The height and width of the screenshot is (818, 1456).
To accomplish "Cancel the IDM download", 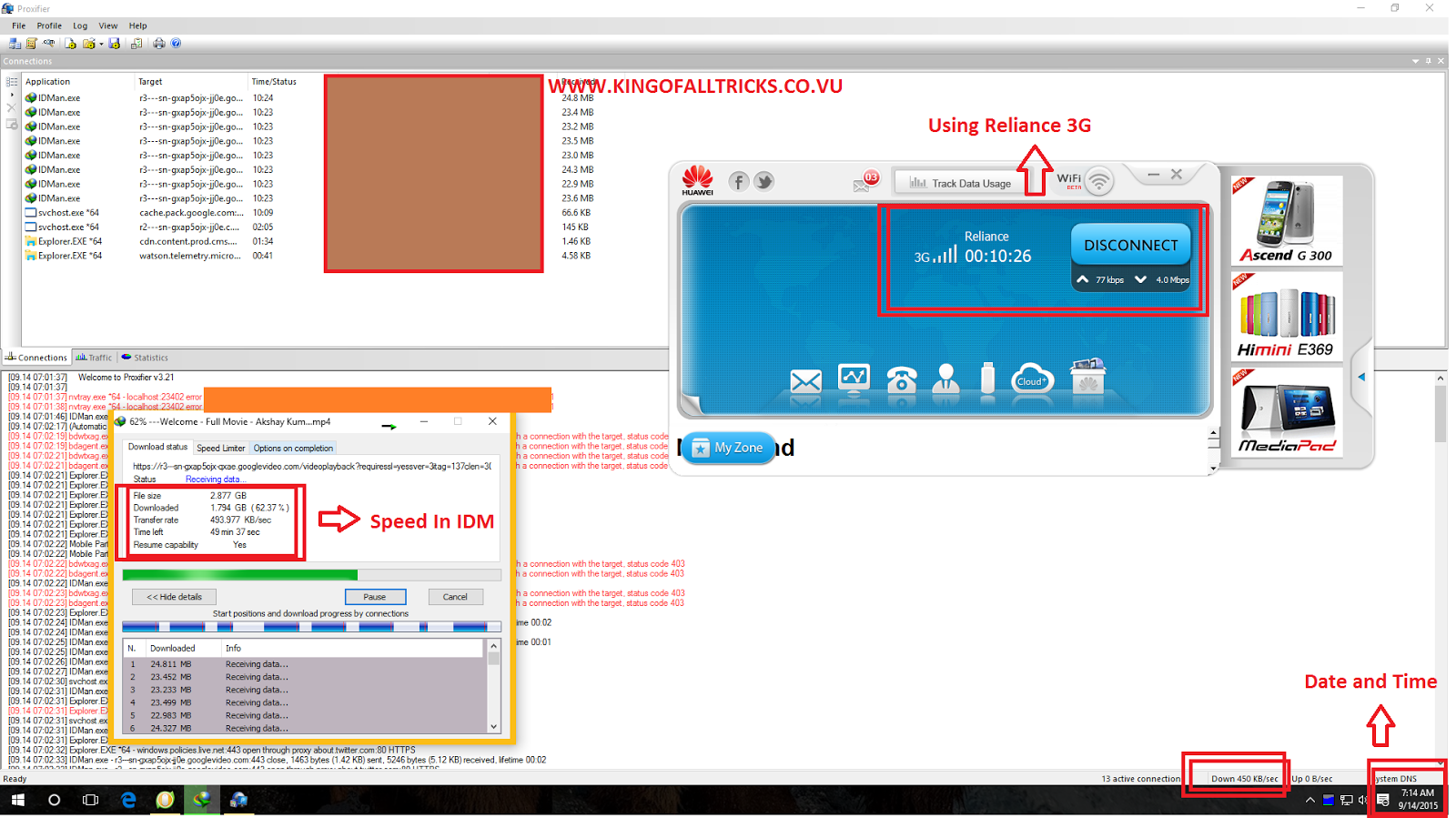I will (455, 597).
